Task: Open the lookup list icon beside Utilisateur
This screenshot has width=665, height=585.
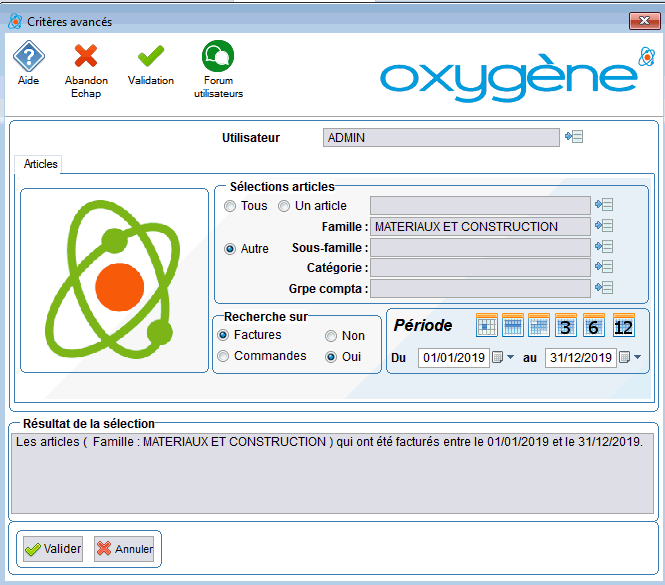Action: click(x=573, y=137)
